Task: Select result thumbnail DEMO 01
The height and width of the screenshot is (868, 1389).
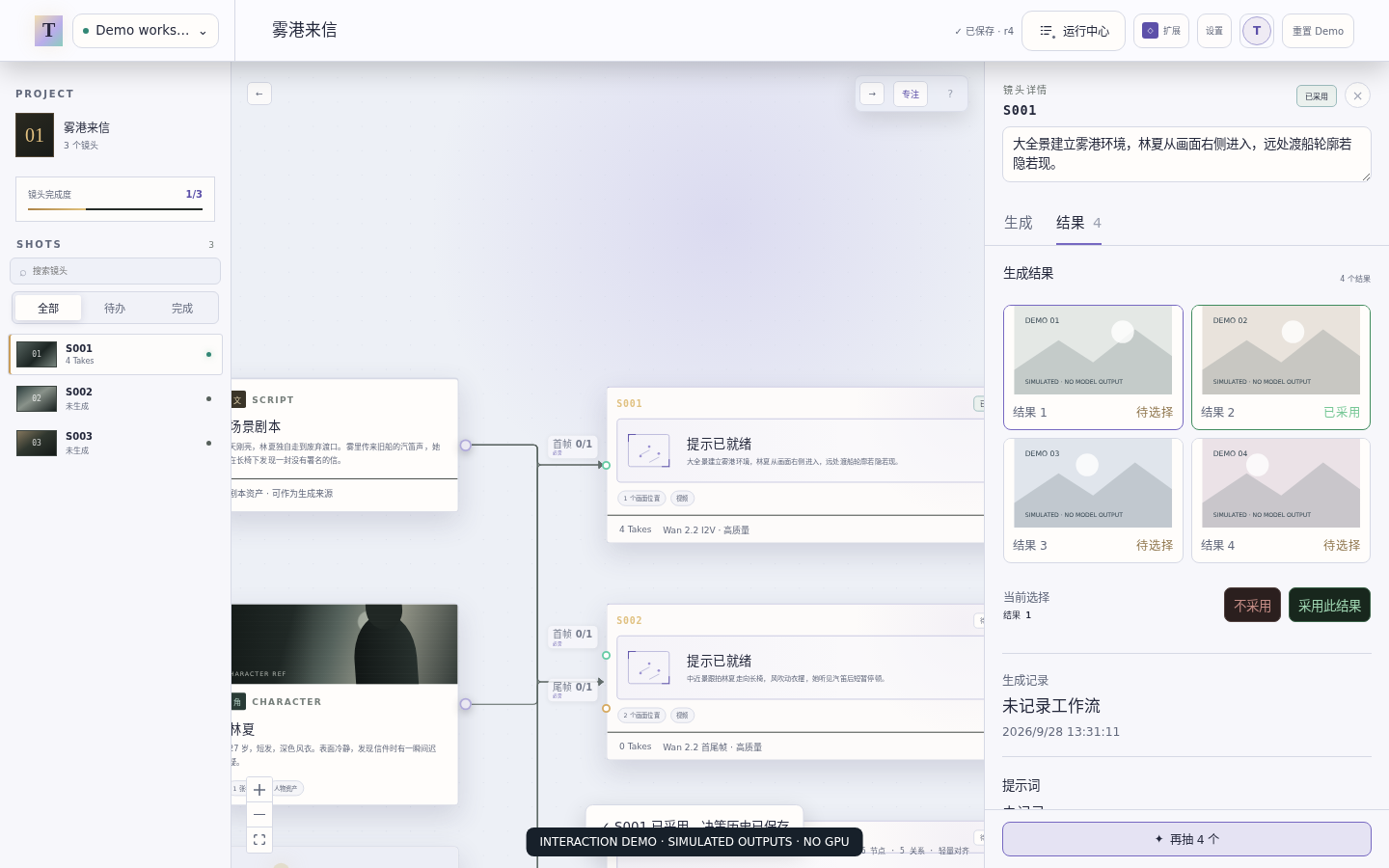Action: point(1093,367)
